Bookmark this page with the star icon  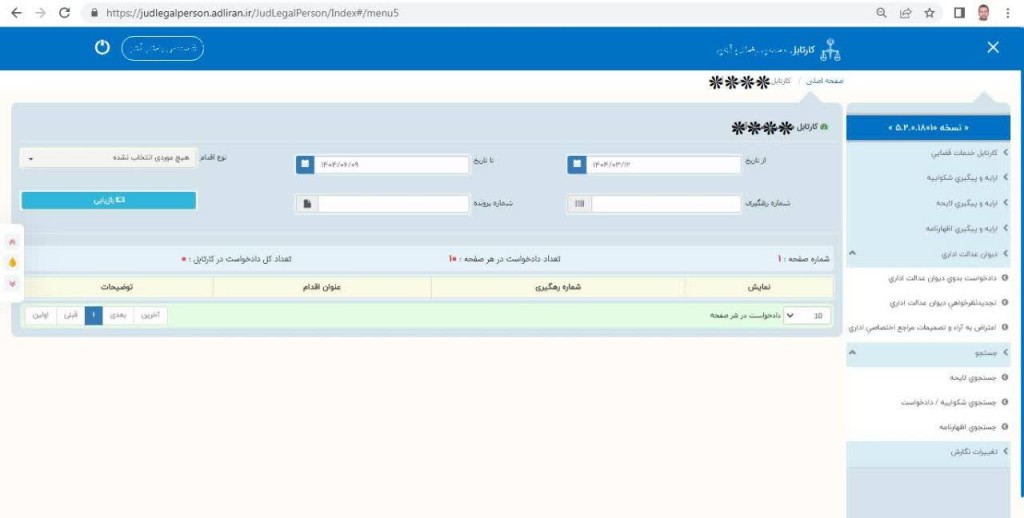tap(929, 13)
